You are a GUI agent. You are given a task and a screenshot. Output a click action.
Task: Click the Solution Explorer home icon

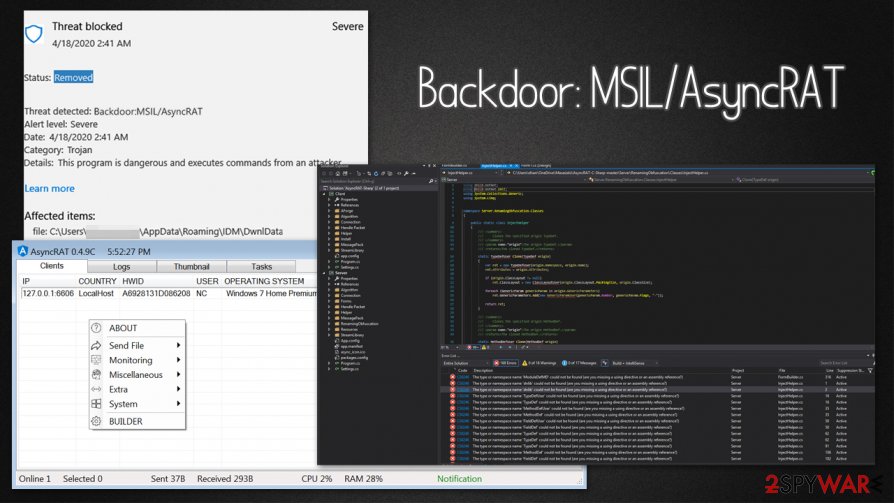click(x=338, y=173)
